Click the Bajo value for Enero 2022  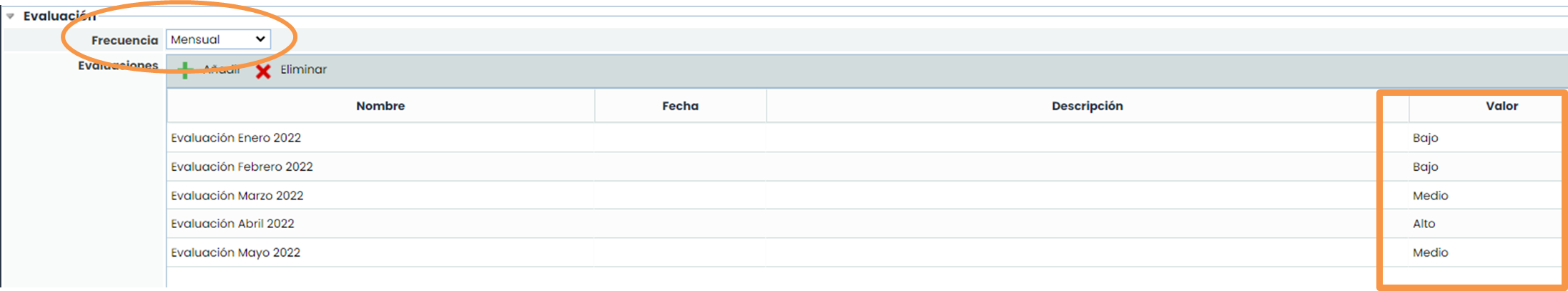1426,138
